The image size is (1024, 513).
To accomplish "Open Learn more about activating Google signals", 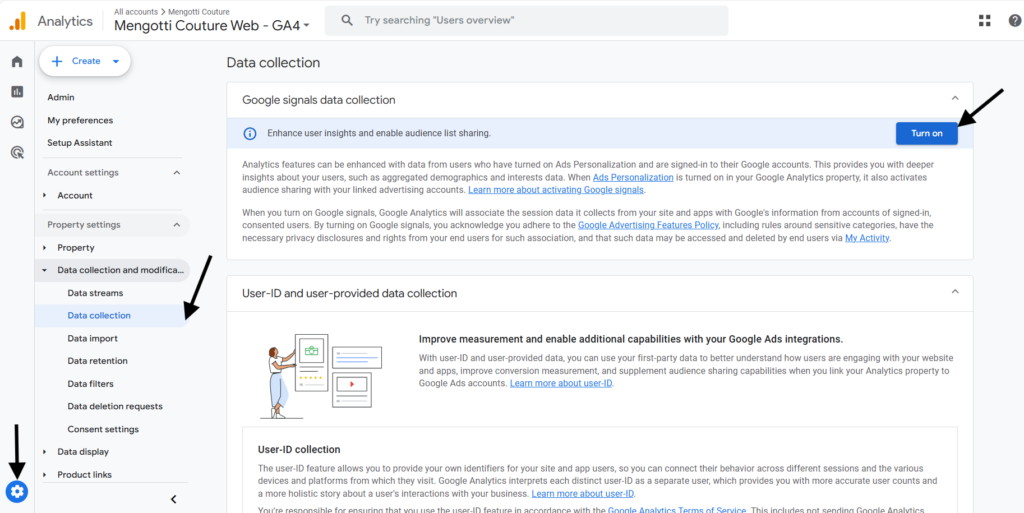I will coord(556,190).
